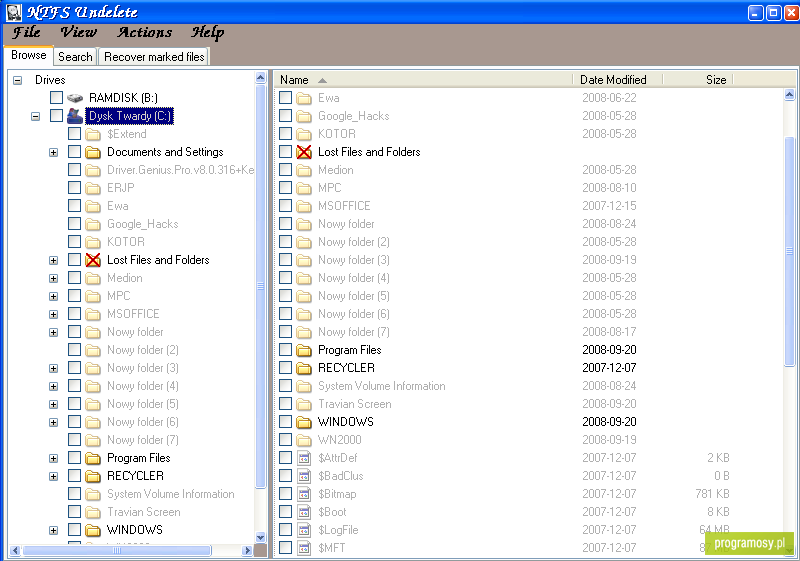Click the WN2000 folder icon in file list
The height and width of the screenshot is (561, 800).
point(304,440)
